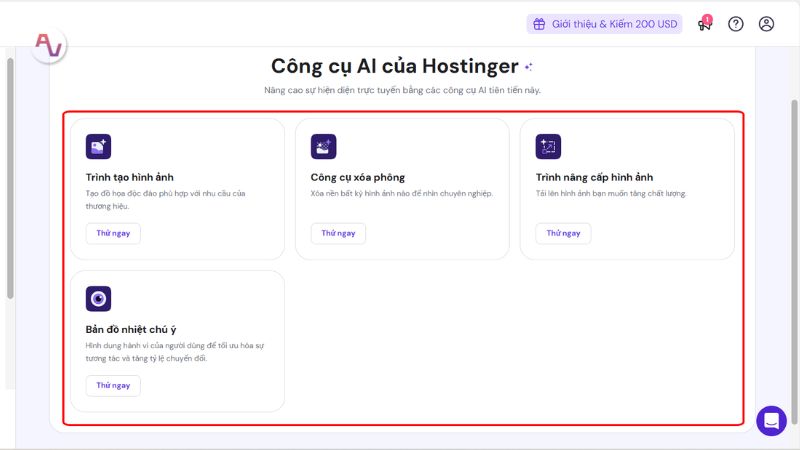Click the Công cụ xóa phông icon
800x450 pixels.
pyautogui.click(x=323, y=146)
